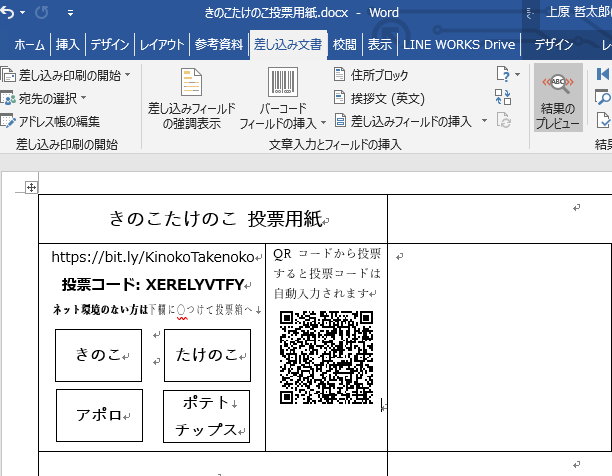Click the Find Recipient magnifier icon
This screenshot has width=612, height=476.
pos(603,97)
